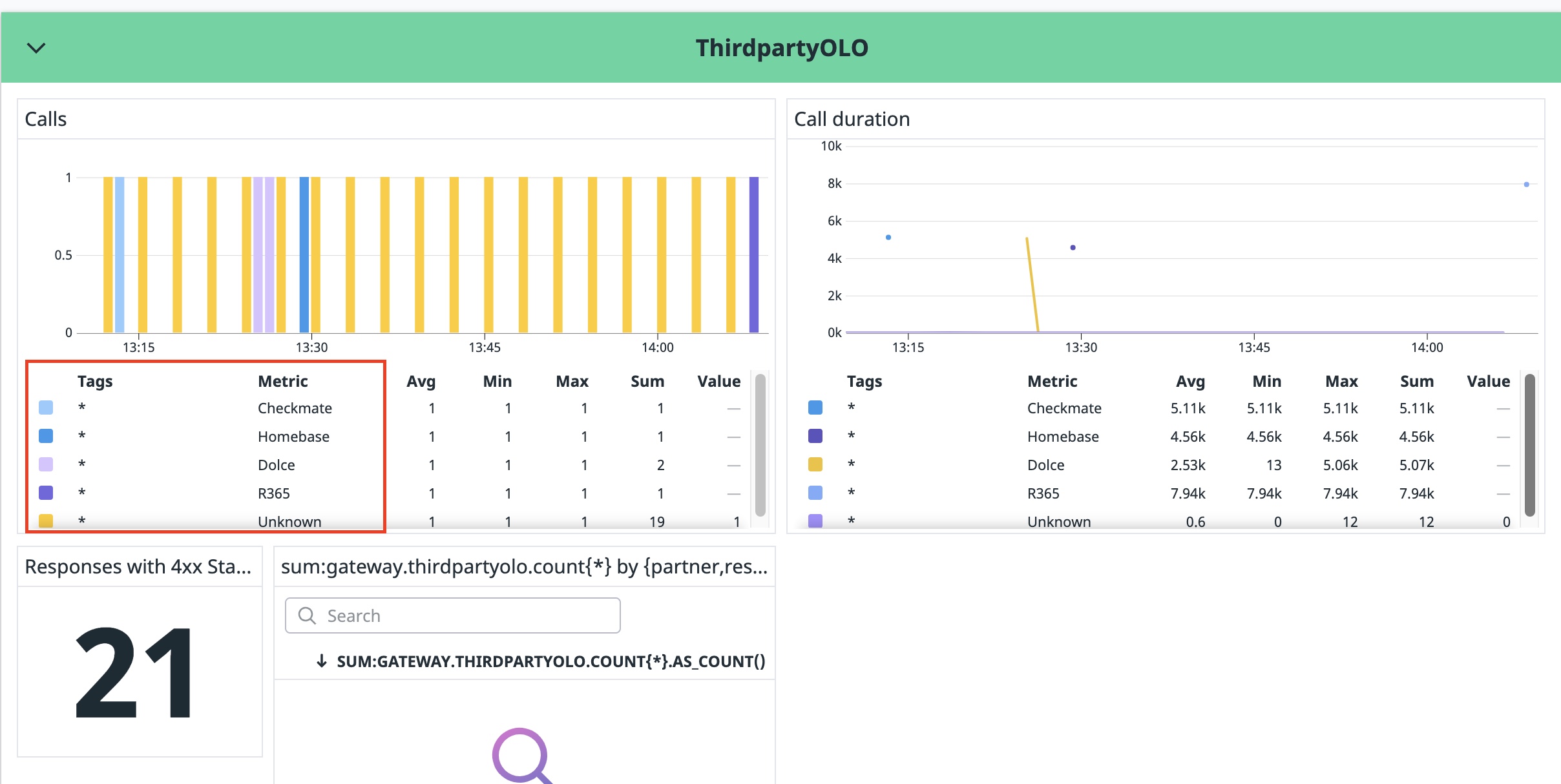
Task: Sort Call duration legend by Sum header
Action: [1417, 381]
